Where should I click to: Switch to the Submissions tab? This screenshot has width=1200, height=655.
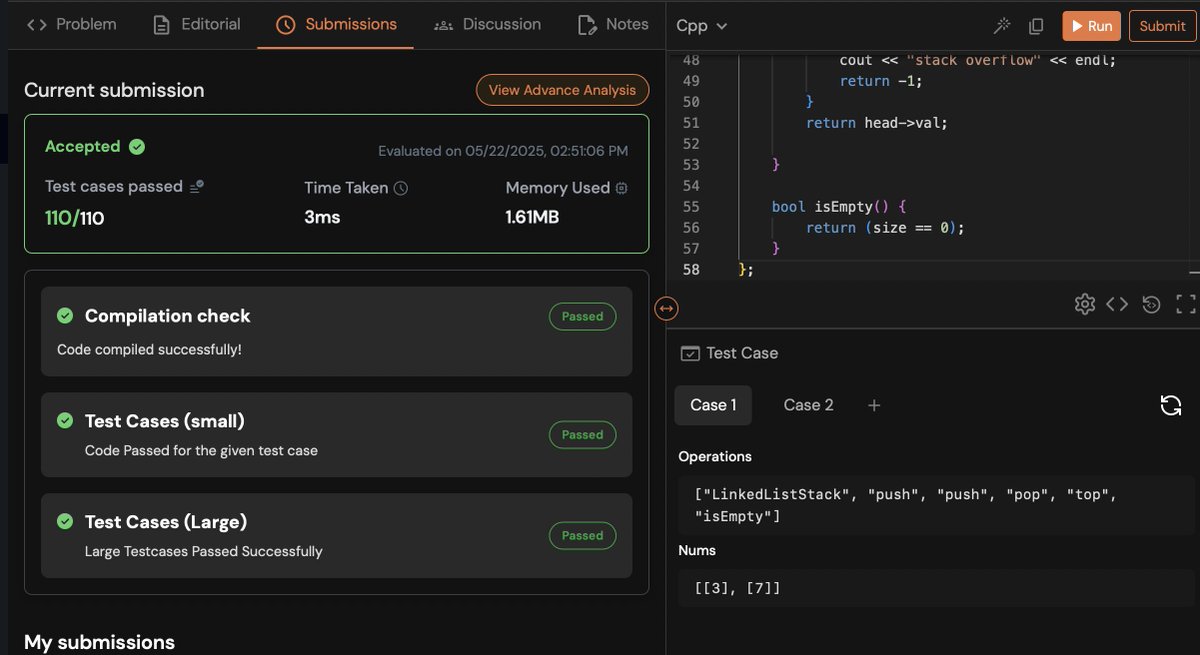[336, 24]
